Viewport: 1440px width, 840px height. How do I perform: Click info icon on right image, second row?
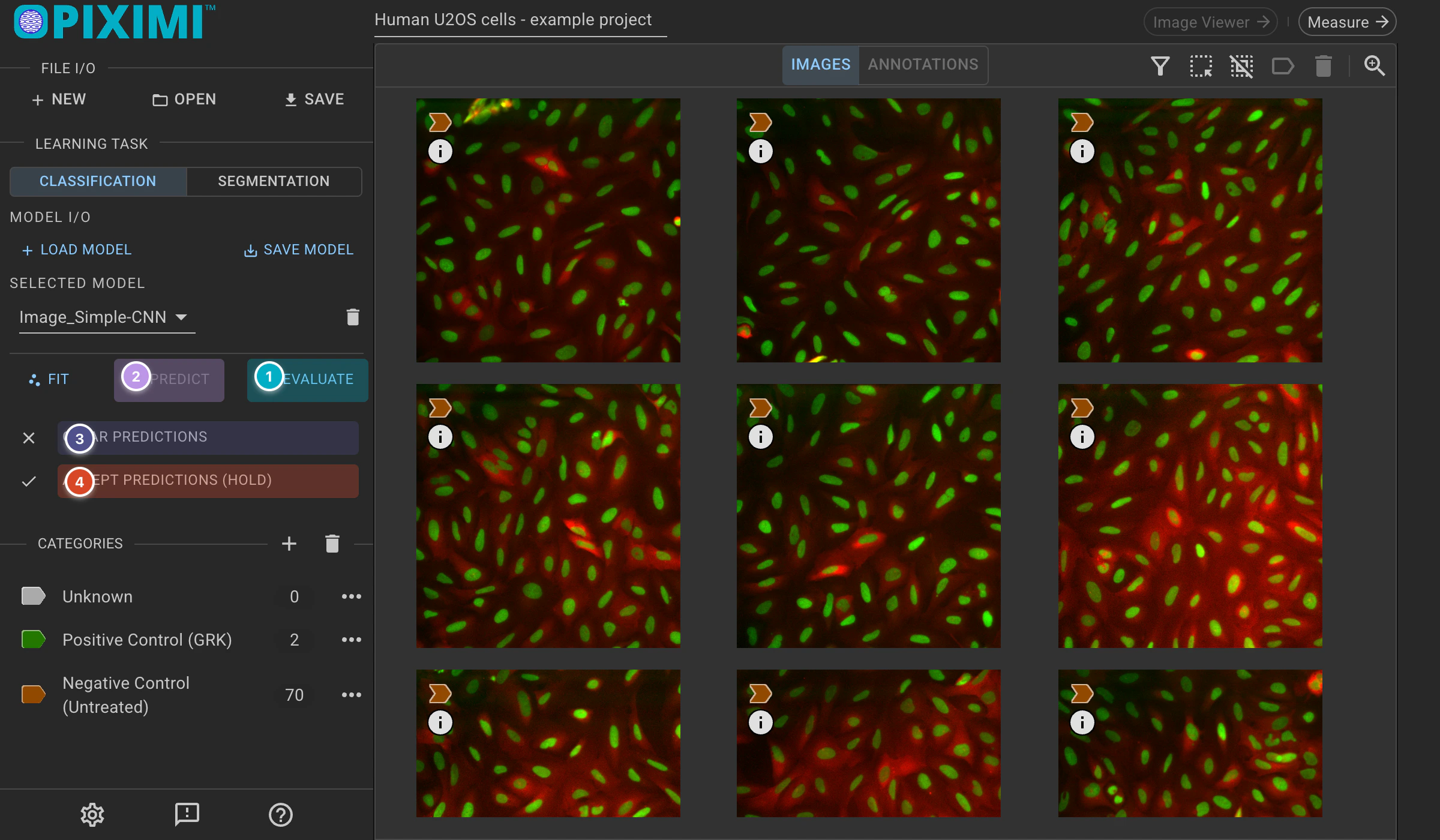[1082, 437]
